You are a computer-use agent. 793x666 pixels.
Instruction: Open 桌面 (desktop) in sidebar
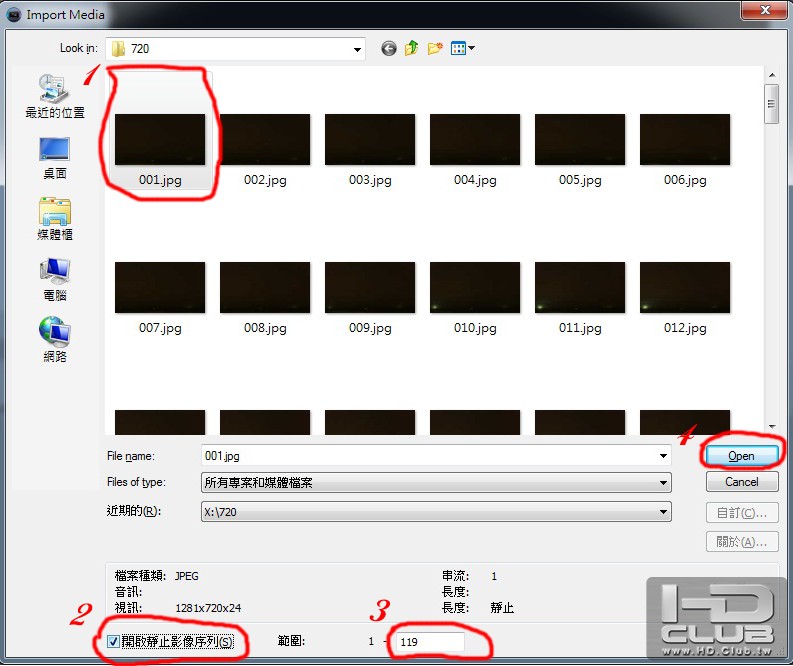pos(55,158)
